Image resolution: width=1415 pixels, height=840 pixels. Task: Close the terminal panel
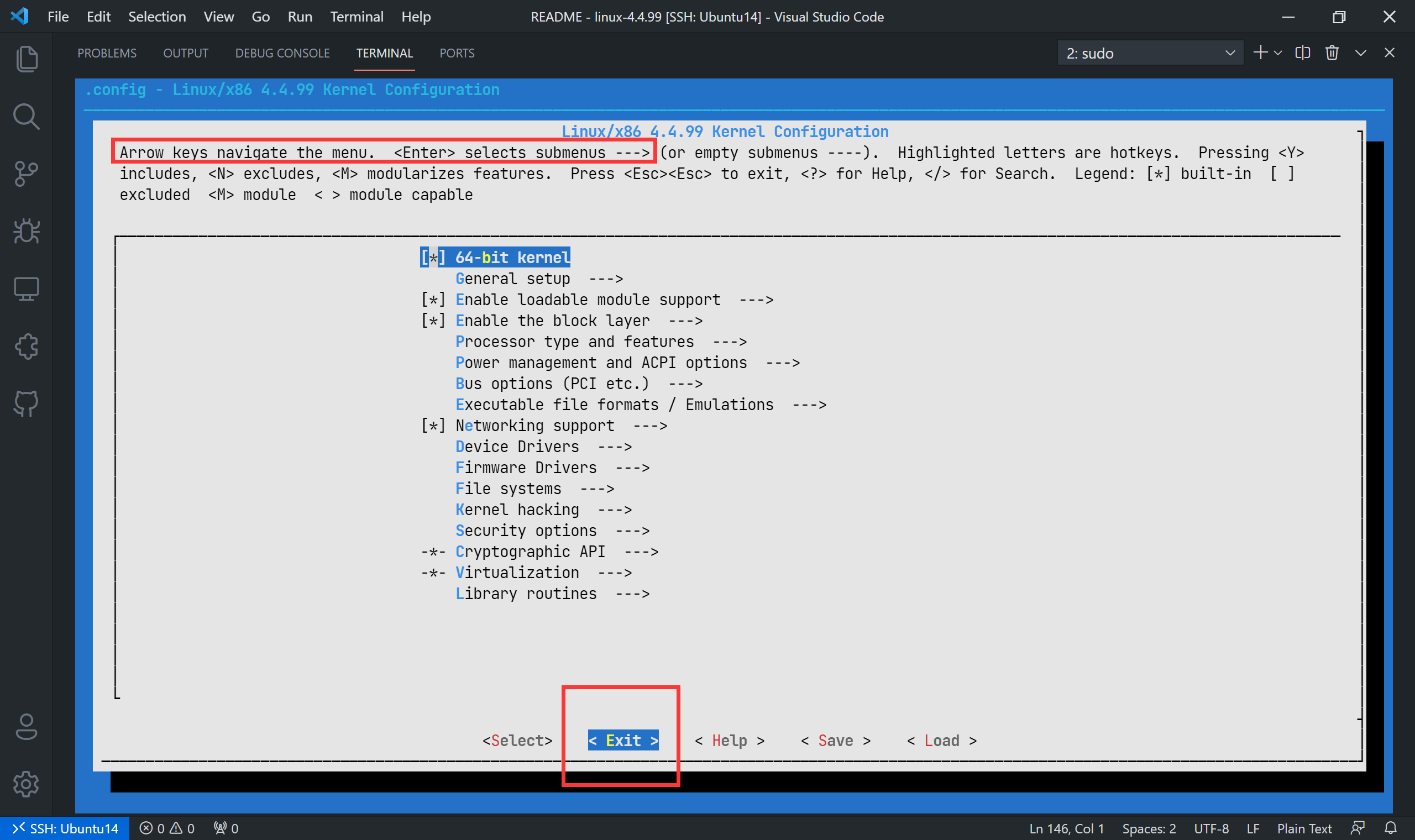(1389, 53)
